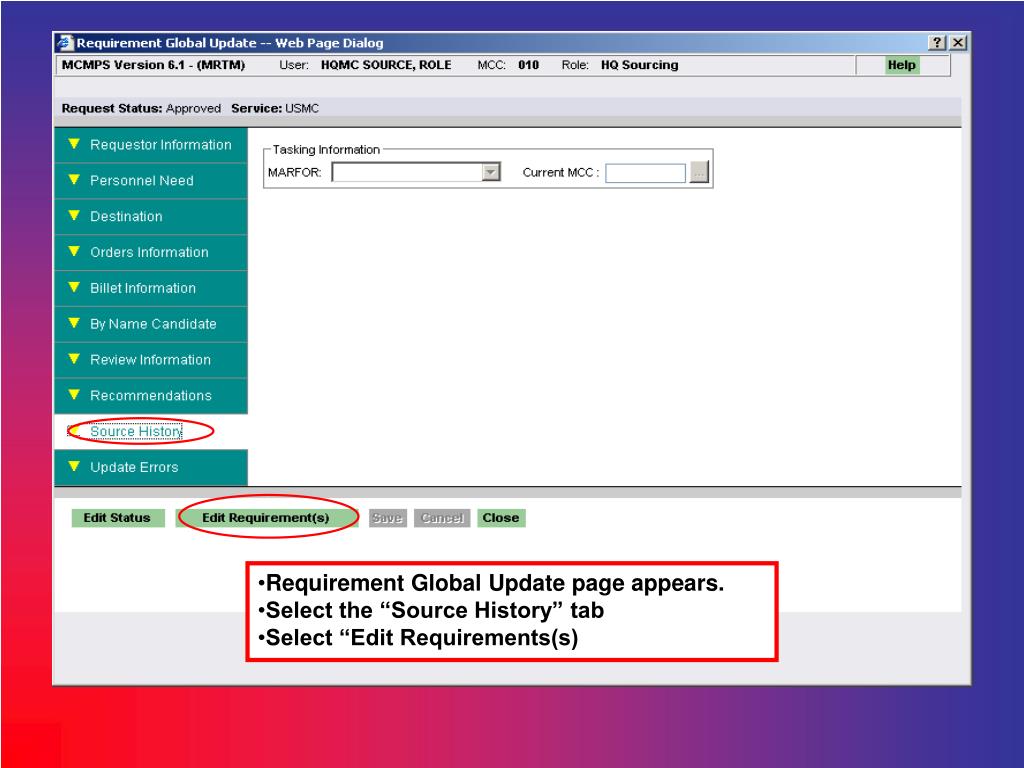Open the Current MCC lookup button

(699, 173)
